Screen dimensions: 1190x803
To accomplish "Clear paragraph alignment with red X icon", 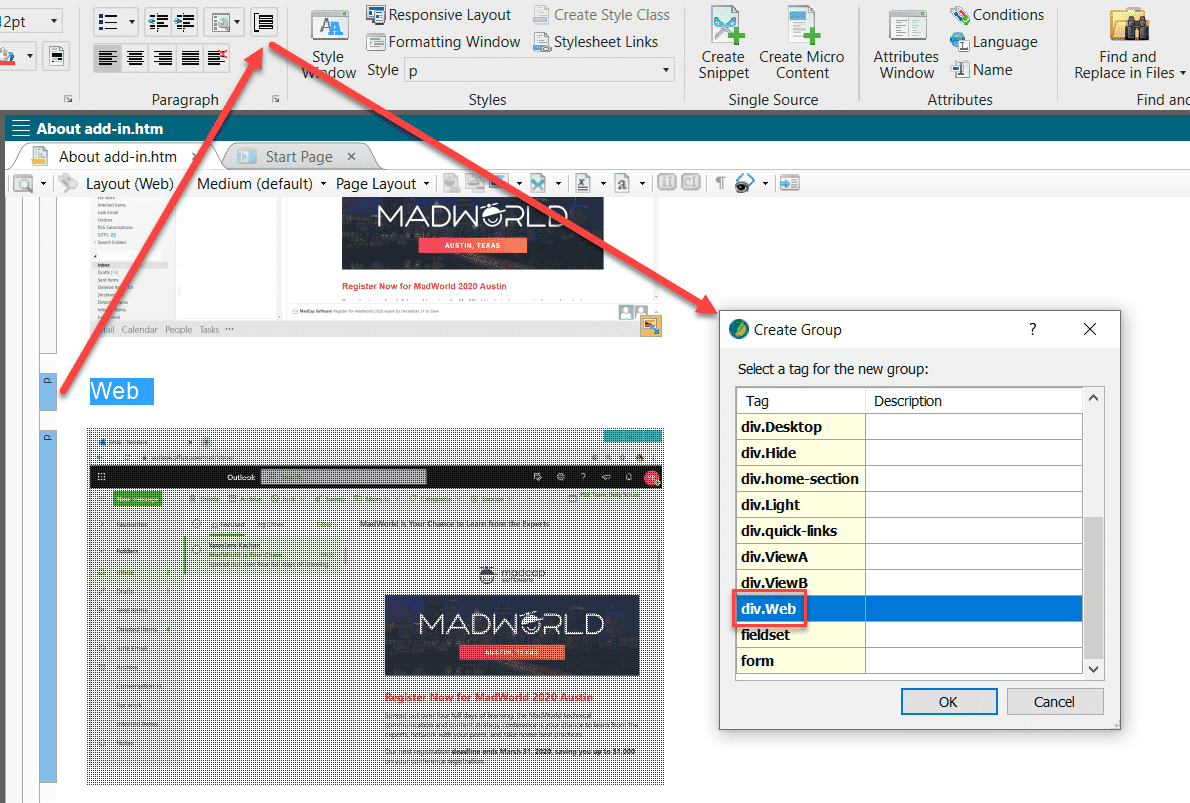I will coord(217,58).
